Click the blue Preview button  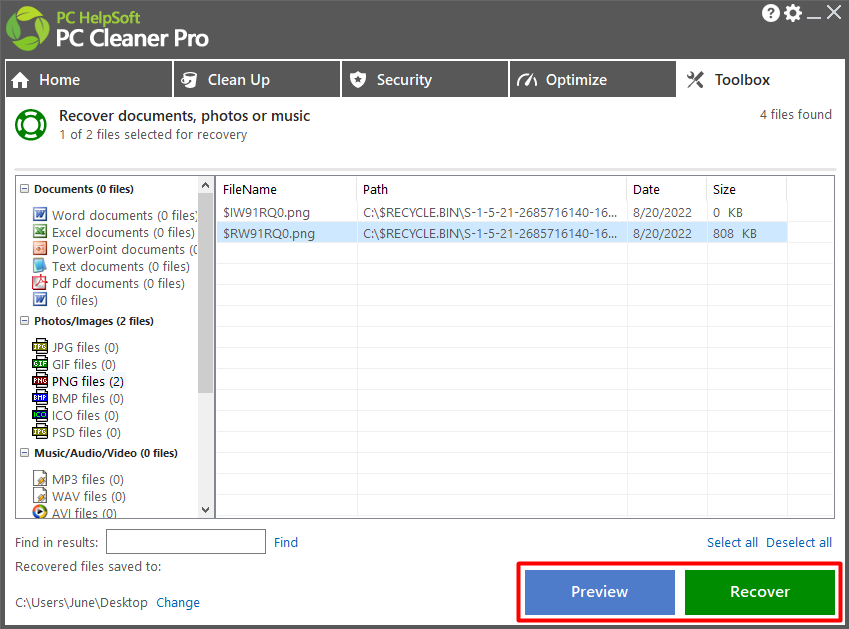(600, 592)
